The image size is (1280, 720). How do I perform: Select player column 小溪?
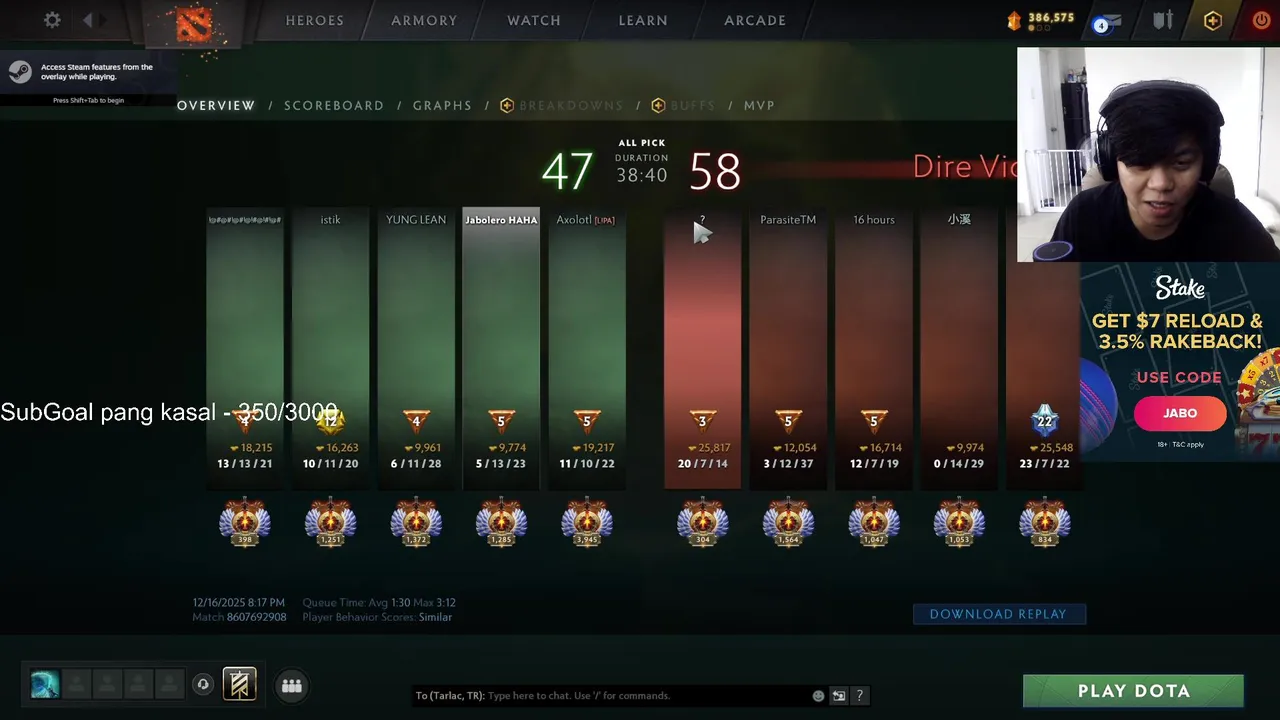(x=959, y=349)
